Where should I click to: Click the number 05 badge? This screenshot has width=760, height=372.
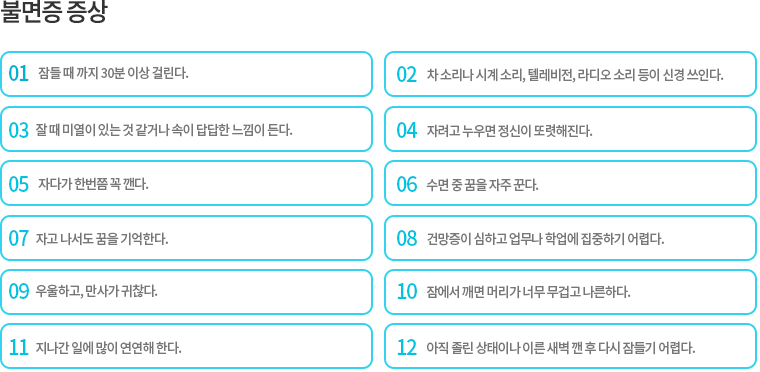(x=19, y=184)
